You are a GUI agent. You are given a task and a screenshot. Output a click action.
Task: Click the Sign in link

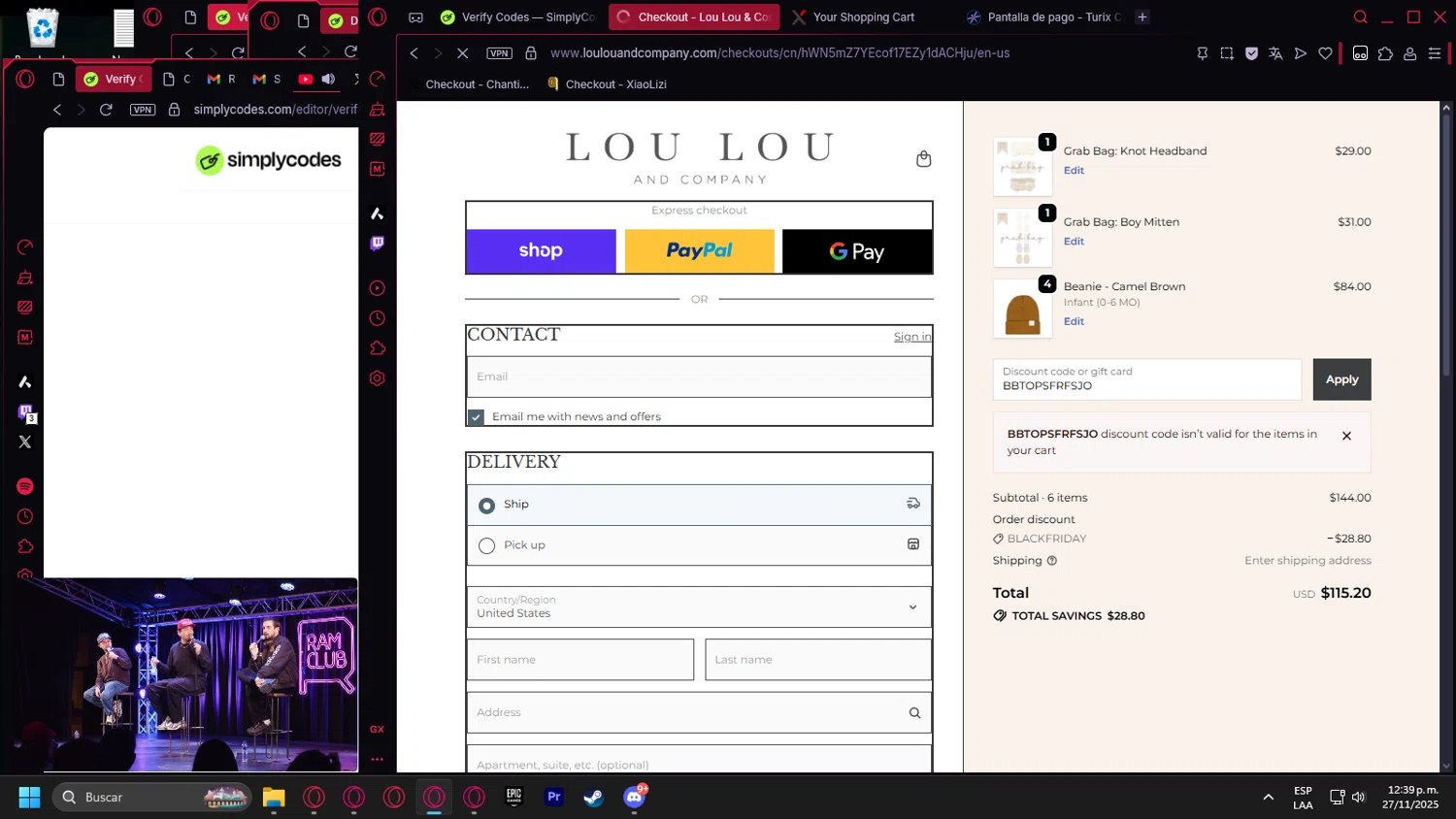[912, 337]
